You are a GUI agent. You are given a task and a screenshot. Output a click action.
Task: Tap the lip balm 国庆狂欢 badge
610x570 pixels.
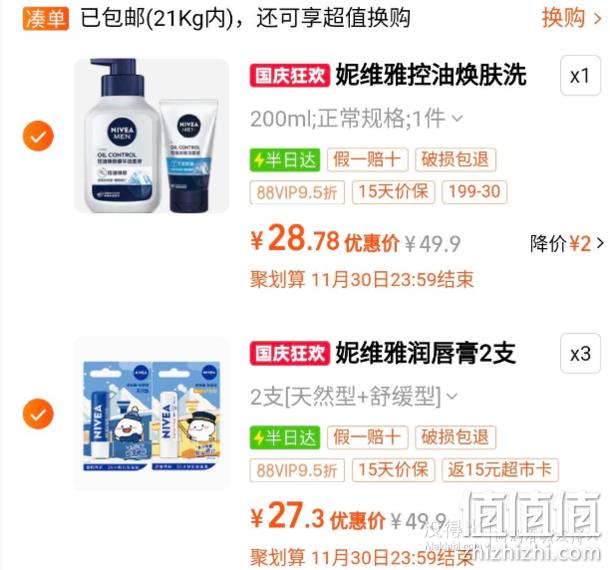[290, 353]
